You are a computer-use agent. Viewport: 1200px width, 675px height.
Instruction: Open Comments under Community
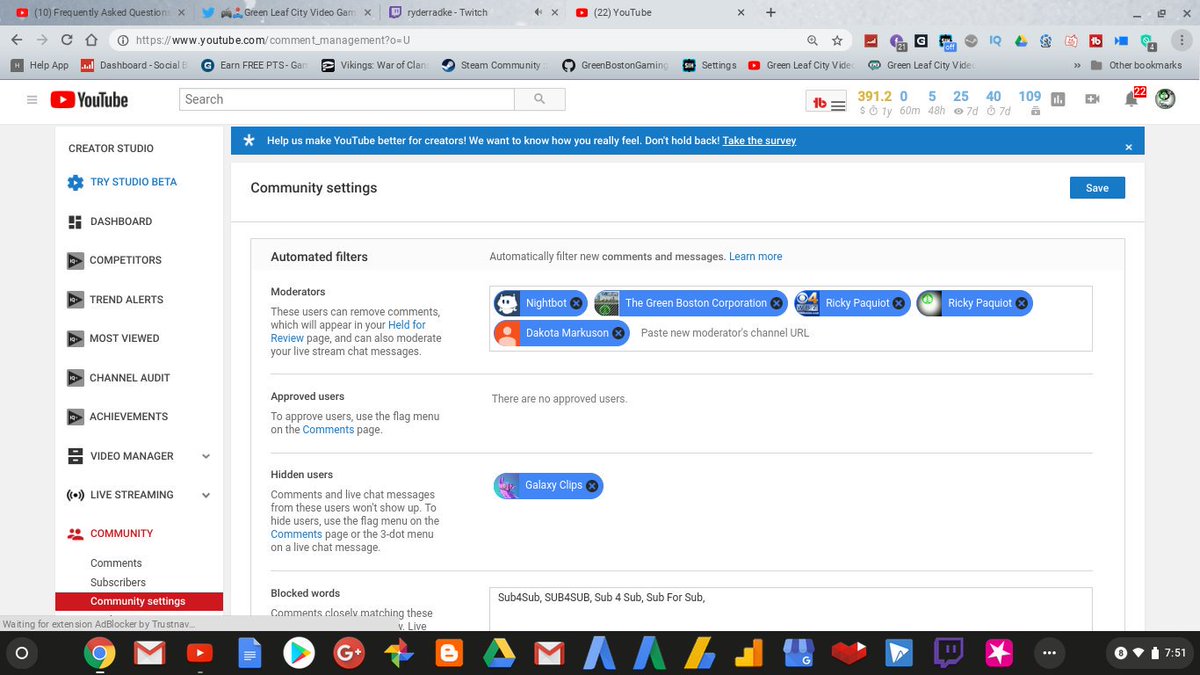pos(116,563)
